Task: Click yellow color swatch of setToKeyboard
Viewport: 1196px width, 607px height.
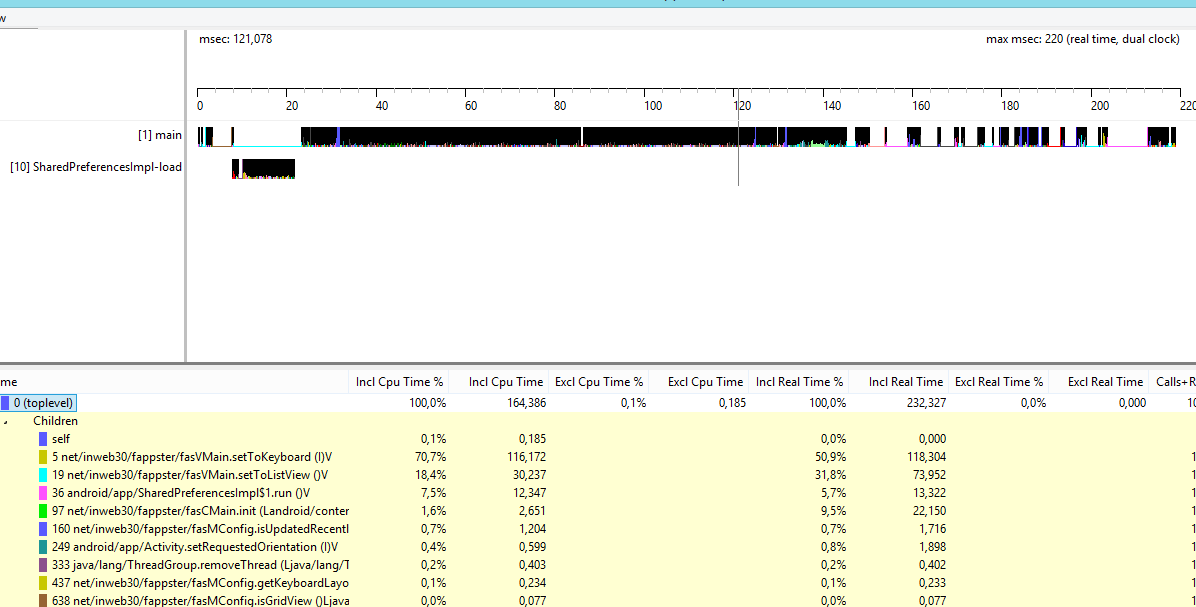Action: click(x=43, y=457)
